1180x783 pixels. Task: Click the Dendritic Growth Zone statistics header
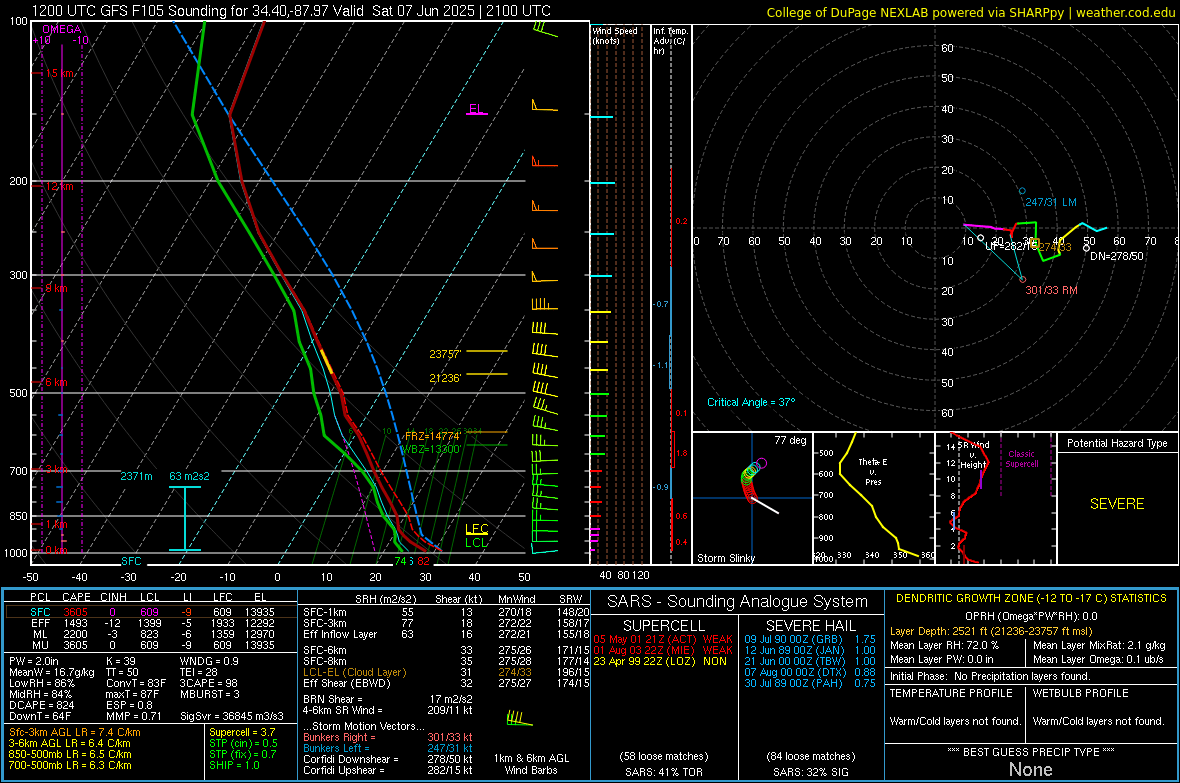click(x=1031, y=598)
